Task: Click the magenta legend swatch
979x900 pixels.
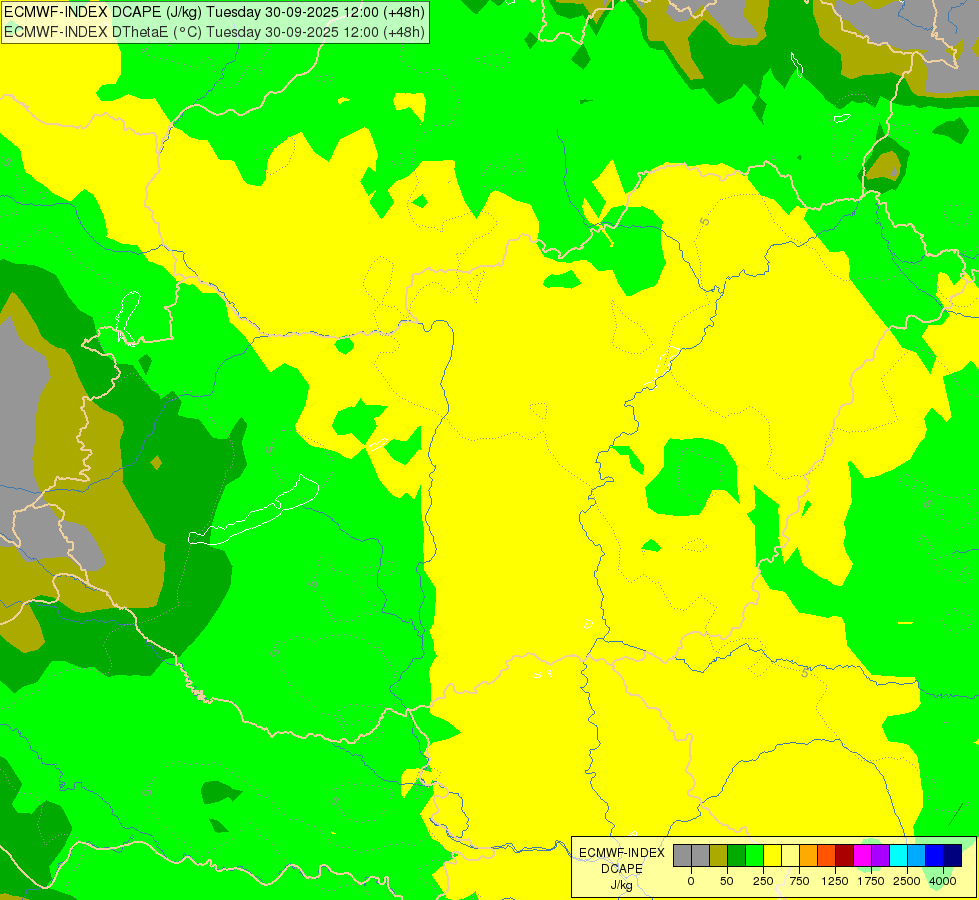Action: coord(862,855)
